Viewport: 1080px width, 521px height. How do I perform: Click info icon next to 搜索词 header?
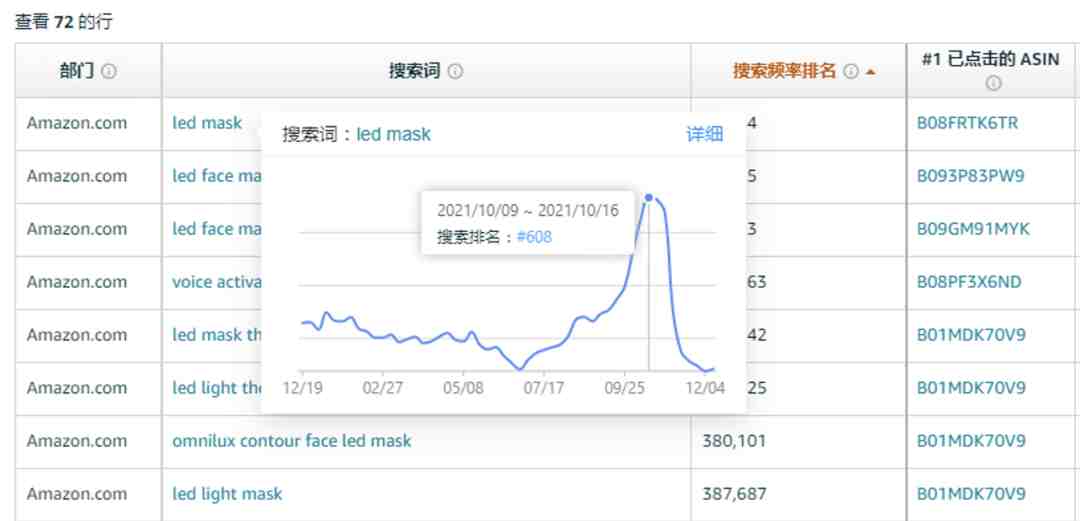(x=455, y=71)
